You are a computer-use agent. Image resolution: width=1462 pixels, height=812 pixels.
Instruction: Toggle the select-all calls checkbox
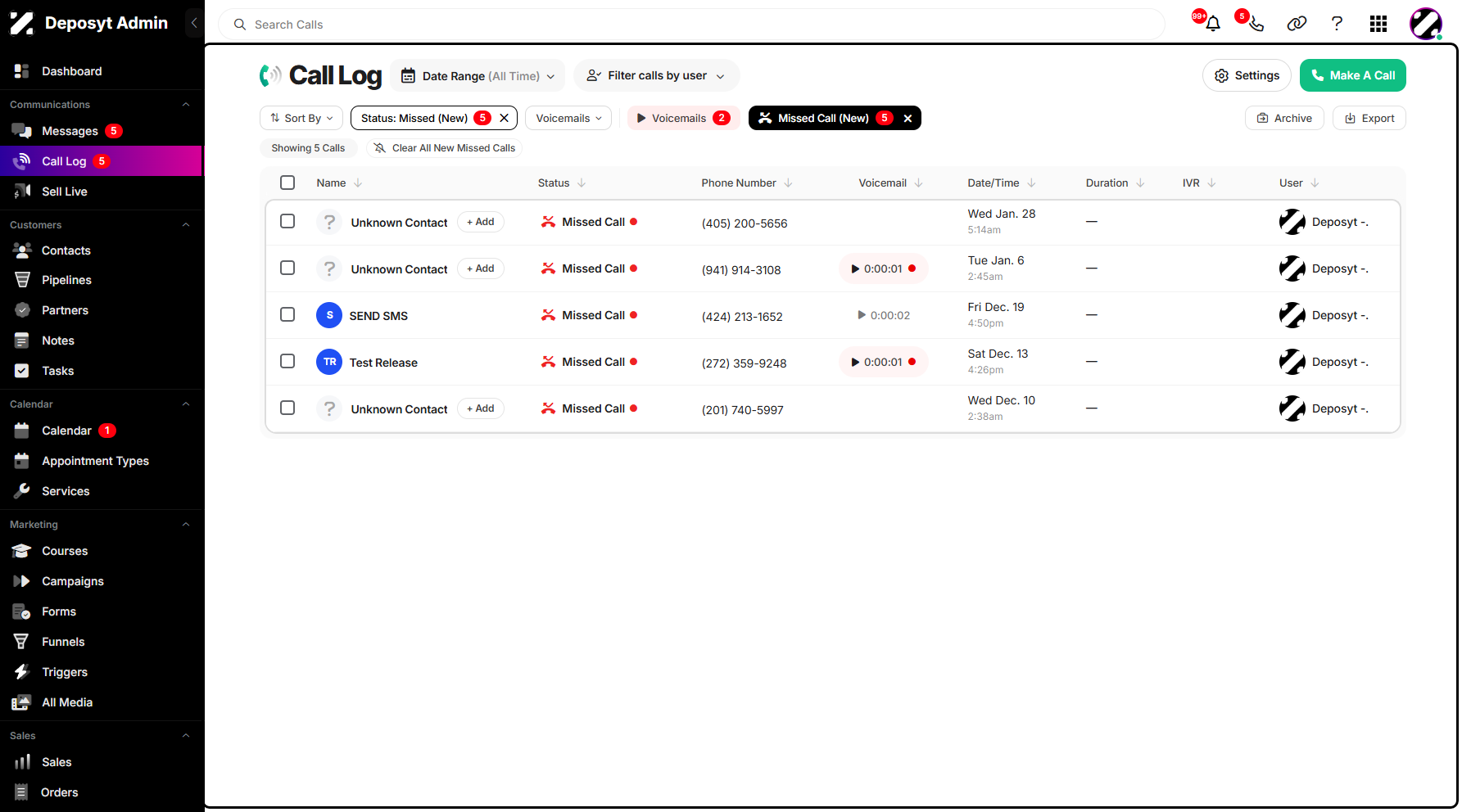point(287,183)
